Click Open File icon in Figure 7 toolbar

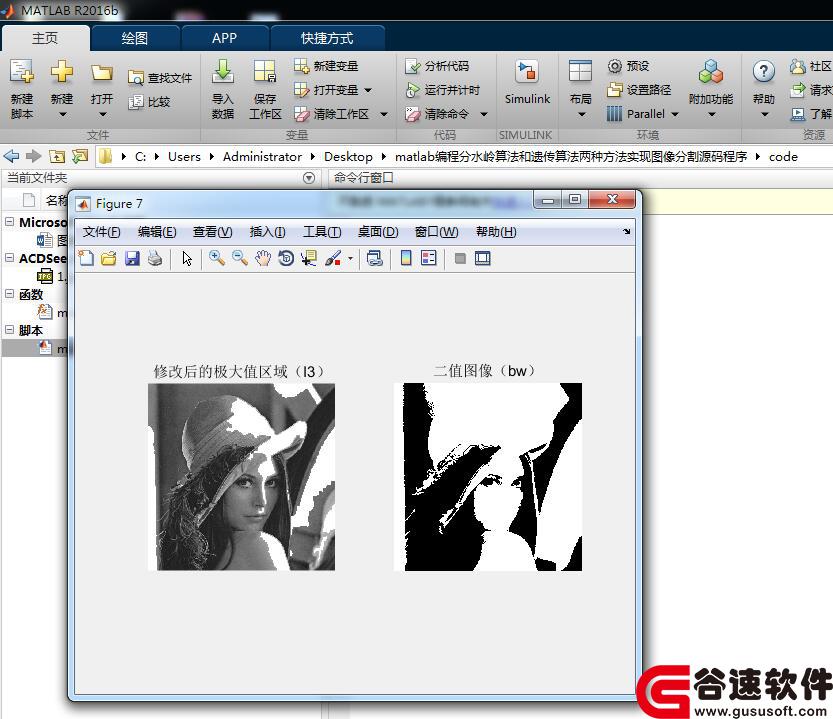[x=109, y=259]
